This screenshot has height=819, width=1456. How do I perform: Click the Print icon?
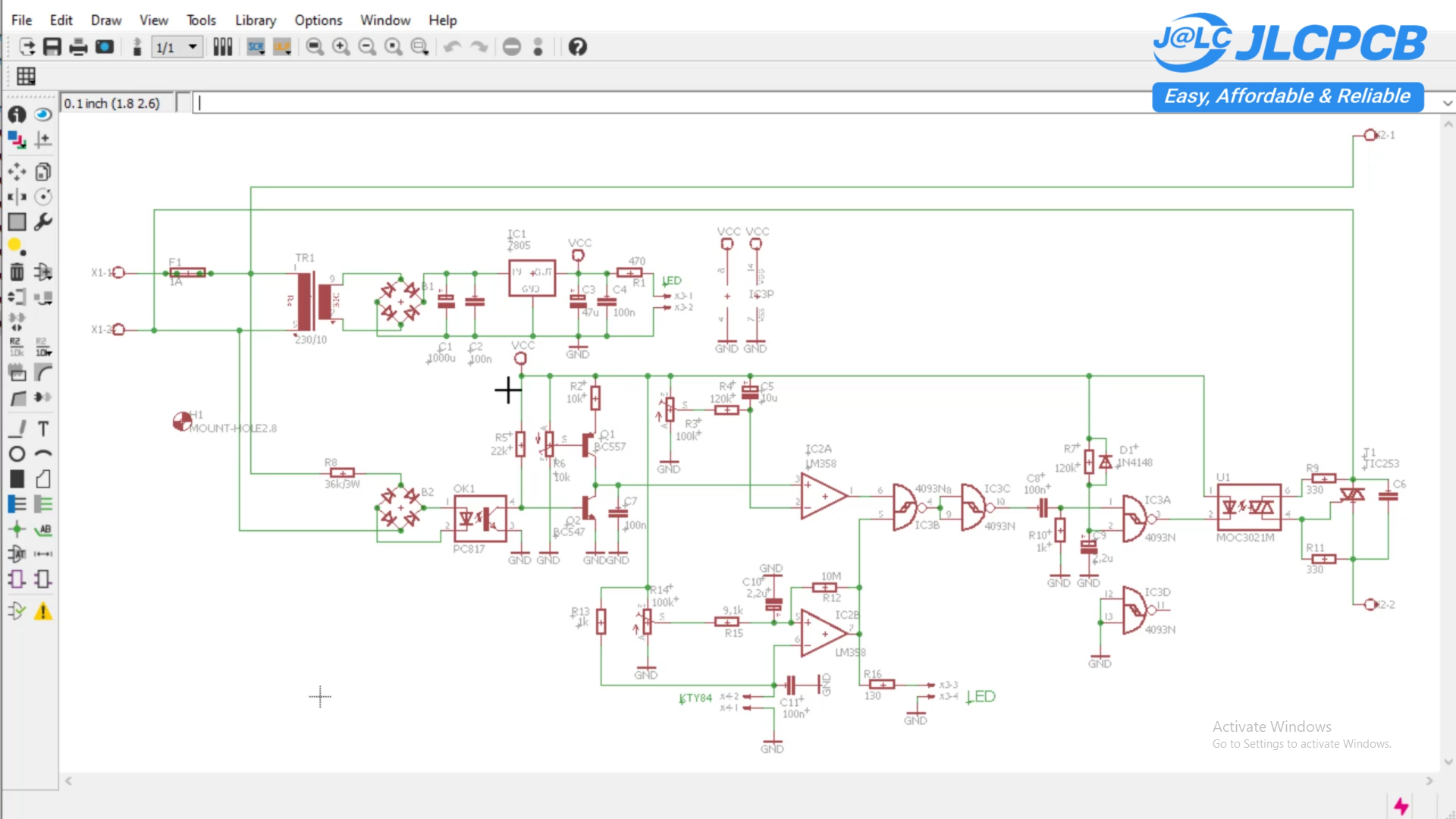coord(78,47)
